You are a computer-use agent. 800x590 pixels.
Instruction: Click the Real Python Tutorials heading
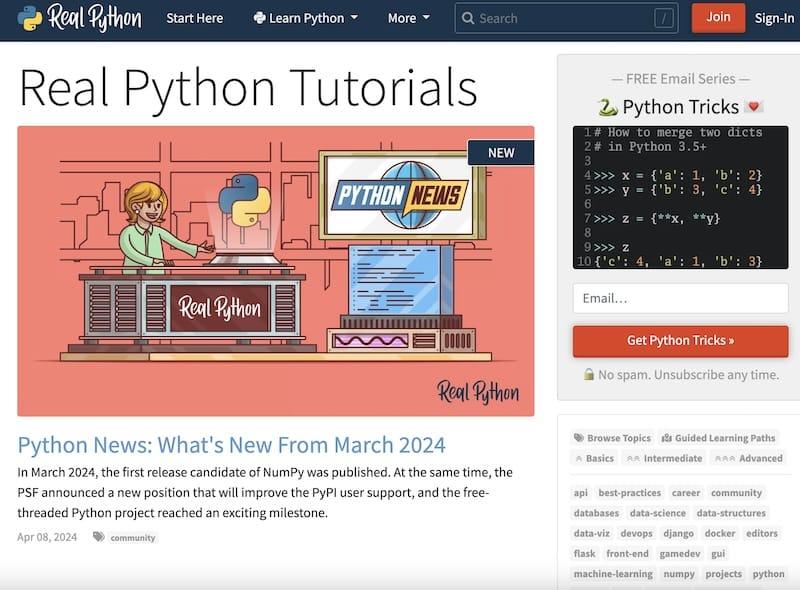pos(248,89)
